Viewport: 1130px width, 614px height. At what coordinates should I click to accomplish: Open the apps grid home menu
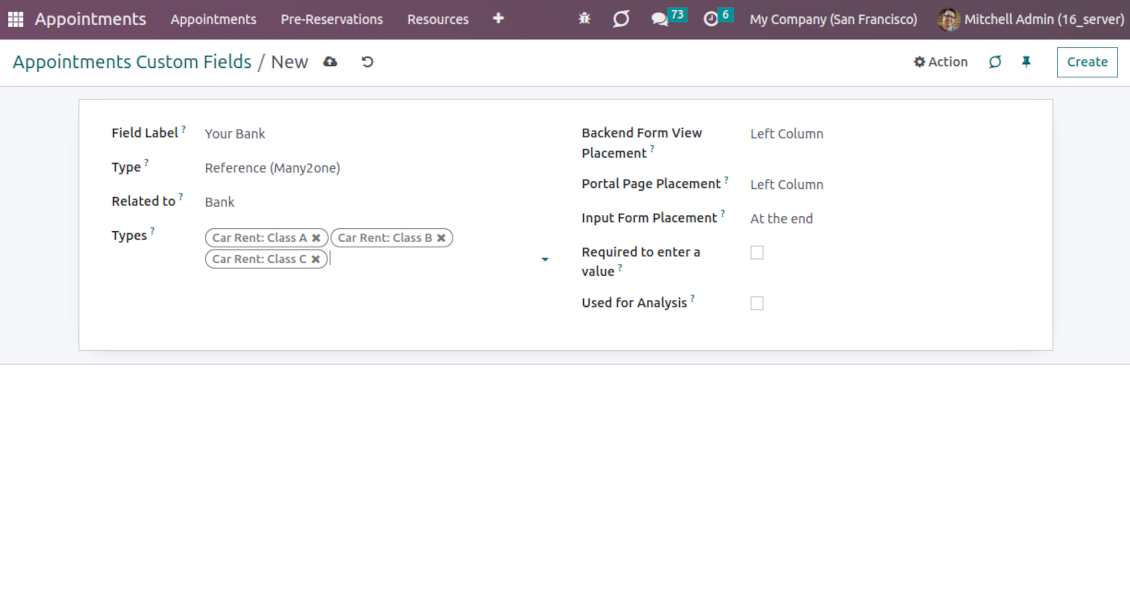click(x=16, y=19)
